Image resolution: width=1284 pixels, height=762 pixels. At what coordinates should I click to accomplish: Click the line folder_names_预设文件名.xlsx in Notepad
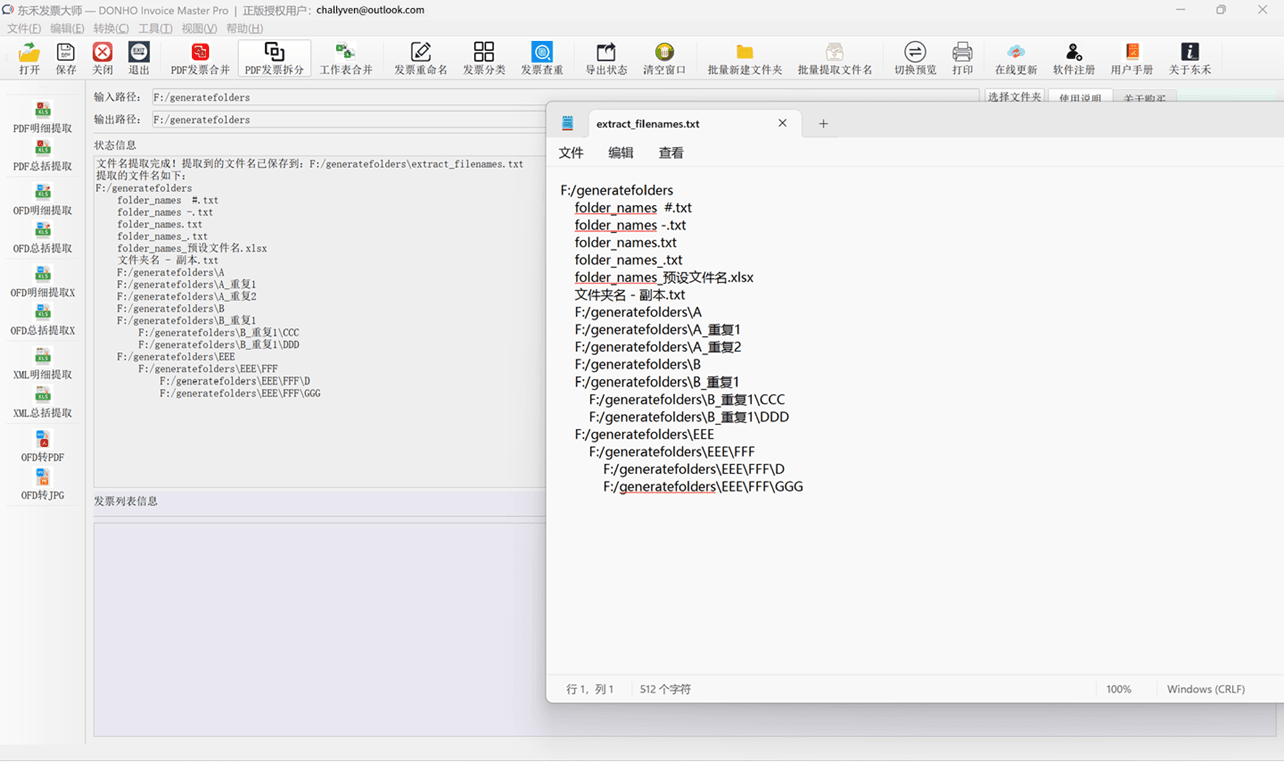pyautogui.click(x=664, y=277)
